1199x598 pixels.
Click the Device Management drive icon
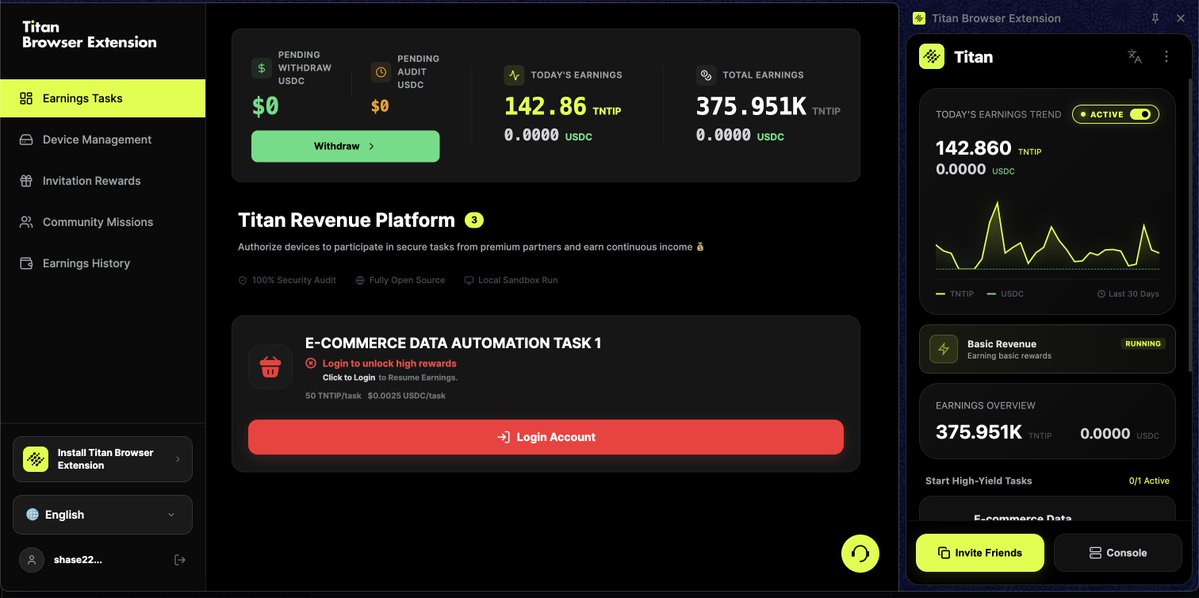pyautogui.click(x=26, y=140)
